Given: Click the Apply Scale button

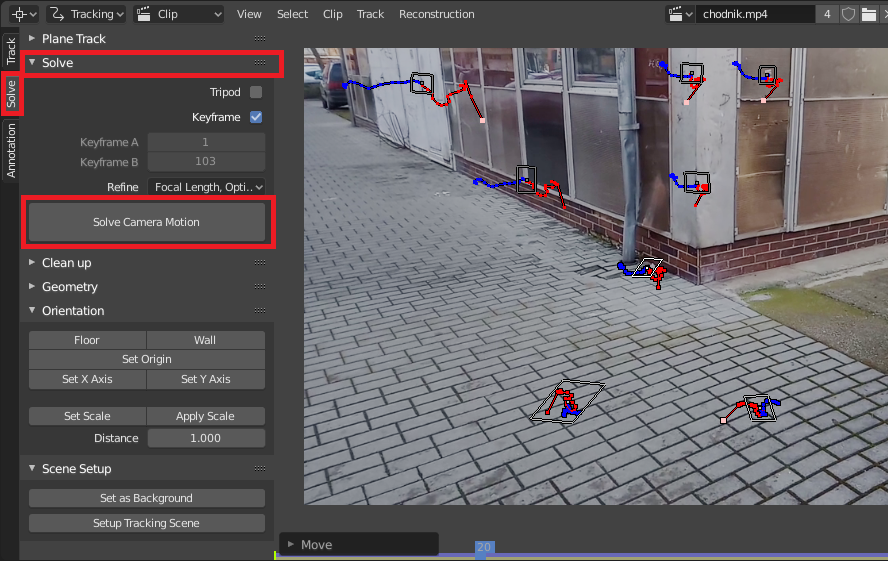Looking at the screenshot, I should coord(206,416).
